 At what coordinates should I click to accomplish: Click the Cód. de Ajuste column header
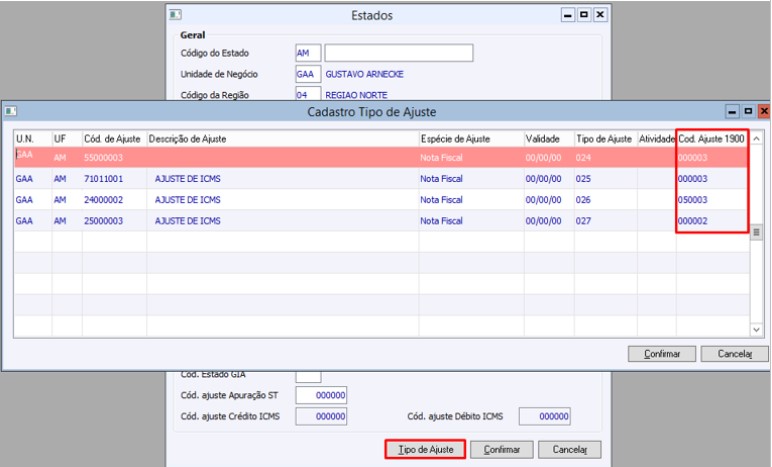[x=114, y=139]
